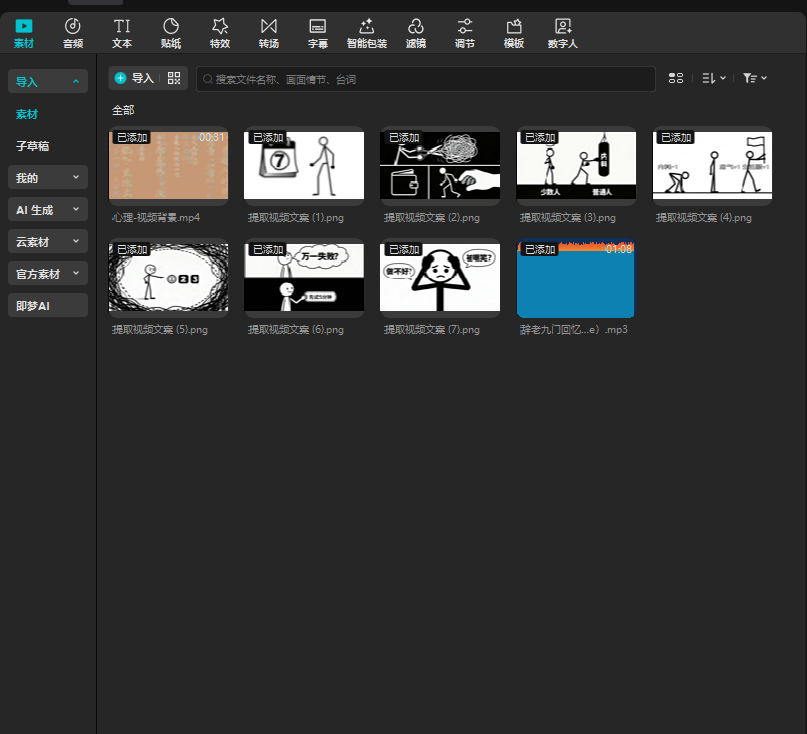Open the filter dropdown
Image resolution: width=807 pixels, height=734 pixels.
click(754, 78)
